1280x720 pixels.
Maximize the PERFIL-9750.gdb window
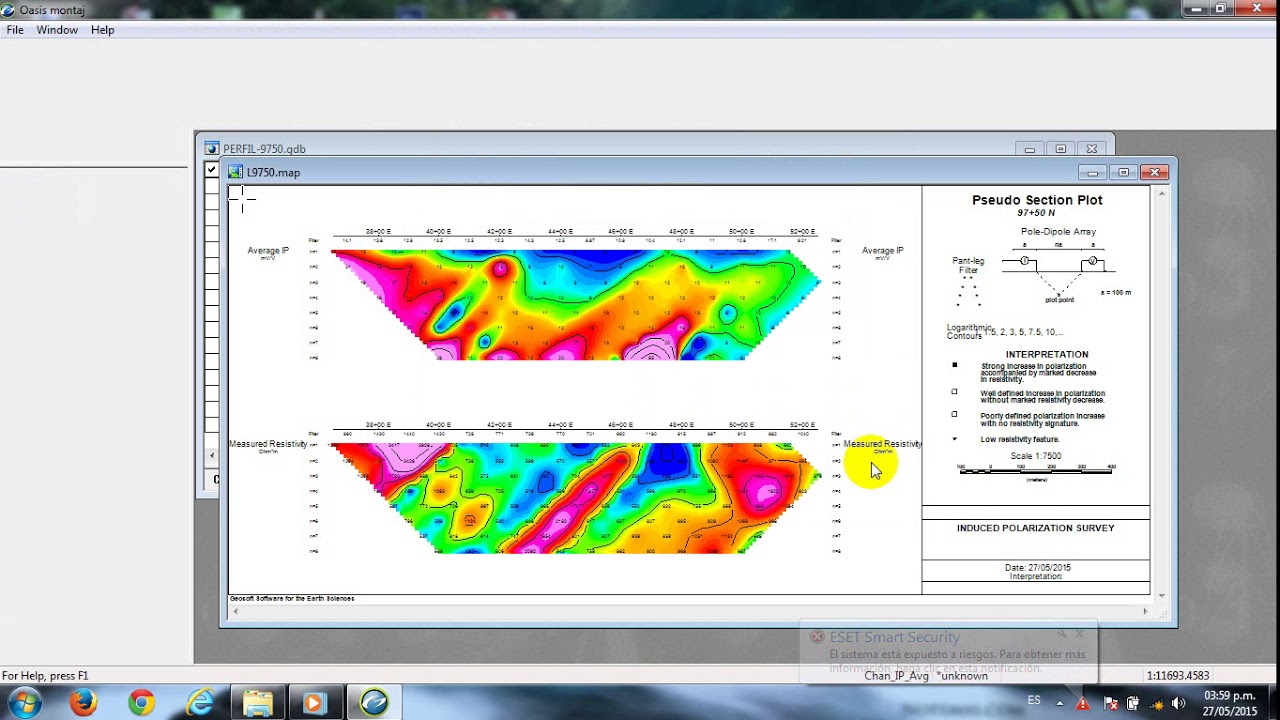(x=1061, y=149)
